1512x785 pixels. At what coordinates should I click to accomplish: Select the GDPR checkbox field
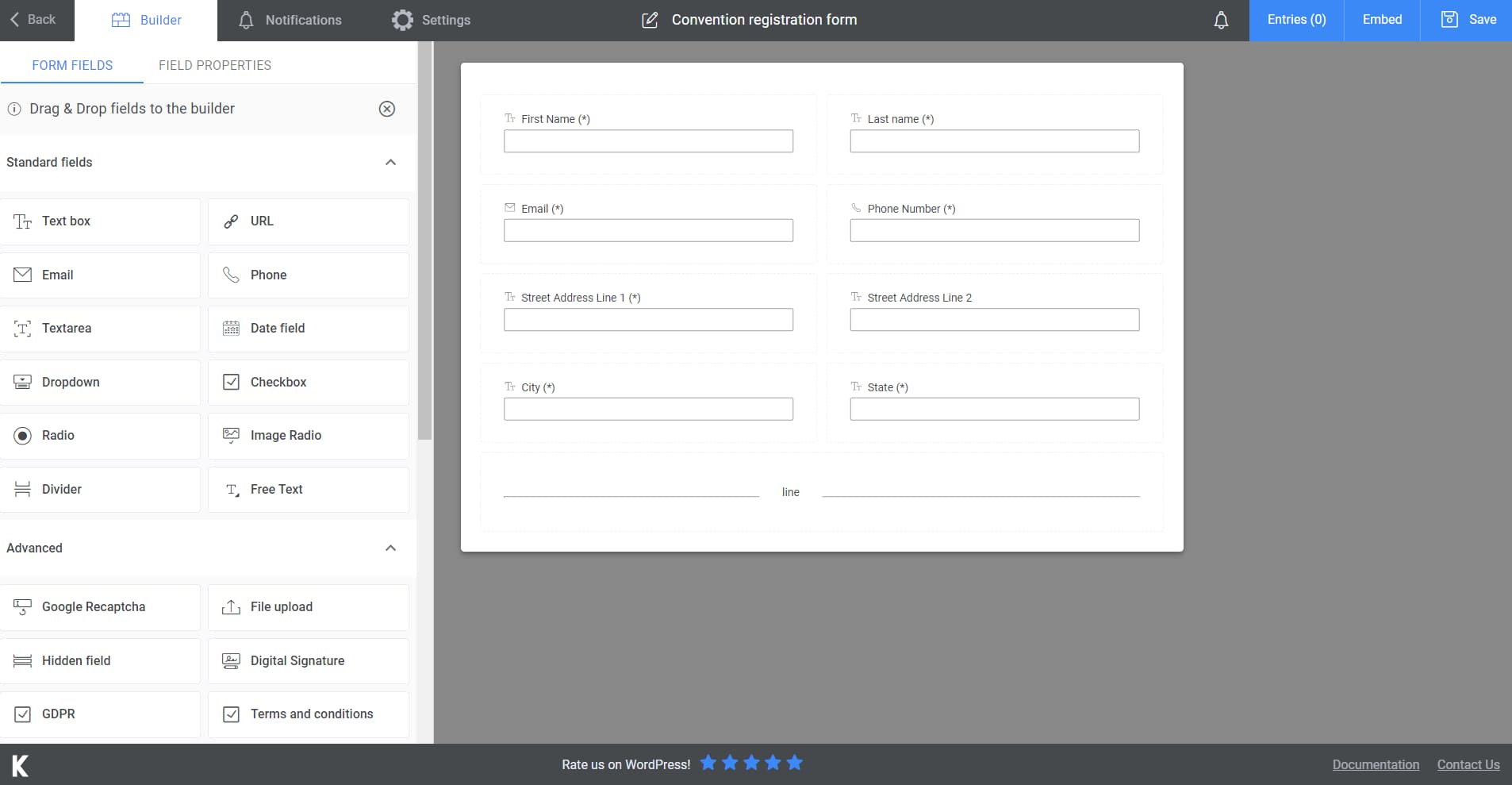coord(22,714)
